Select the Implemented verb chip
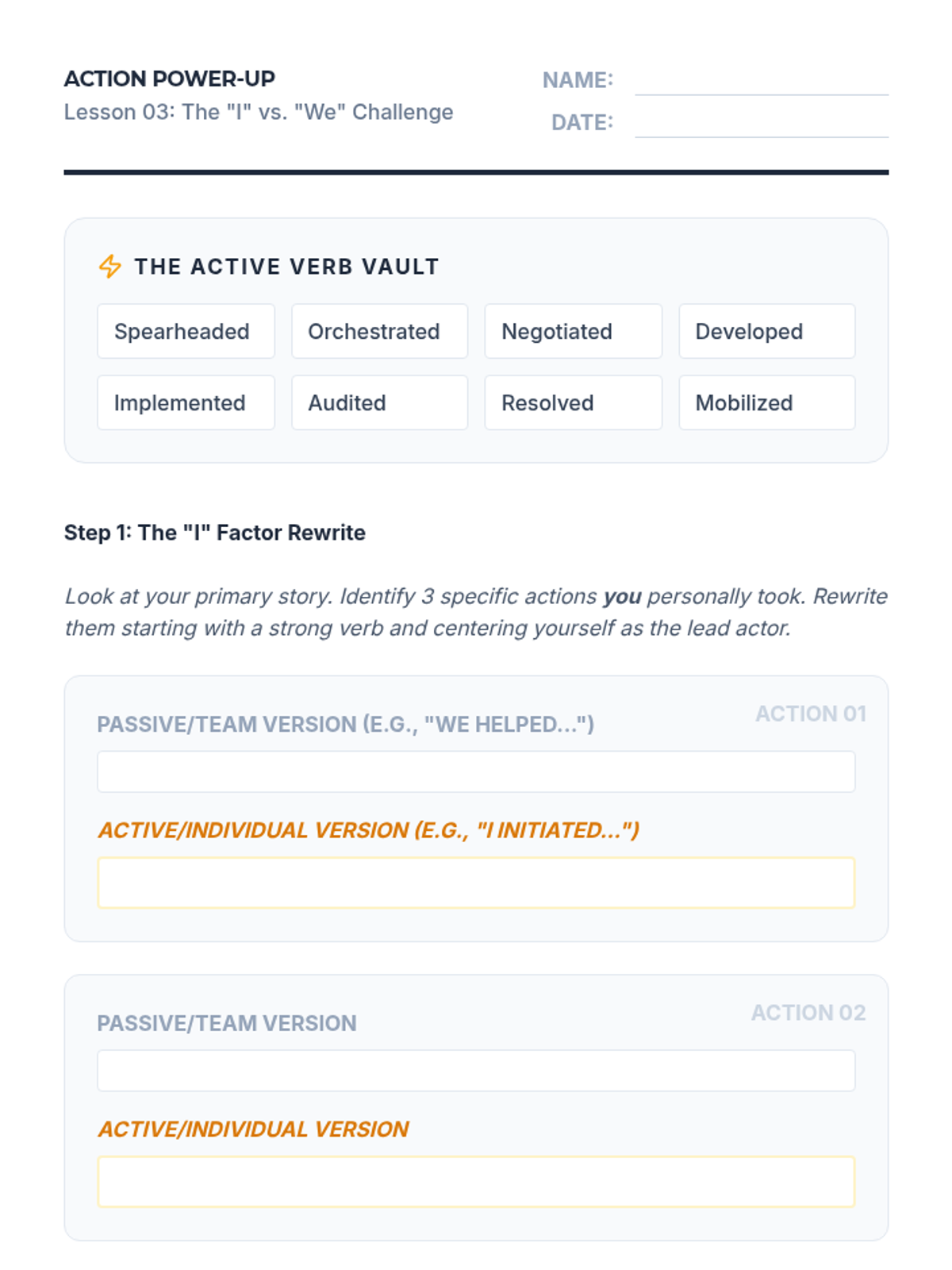 tap(186, 402)
